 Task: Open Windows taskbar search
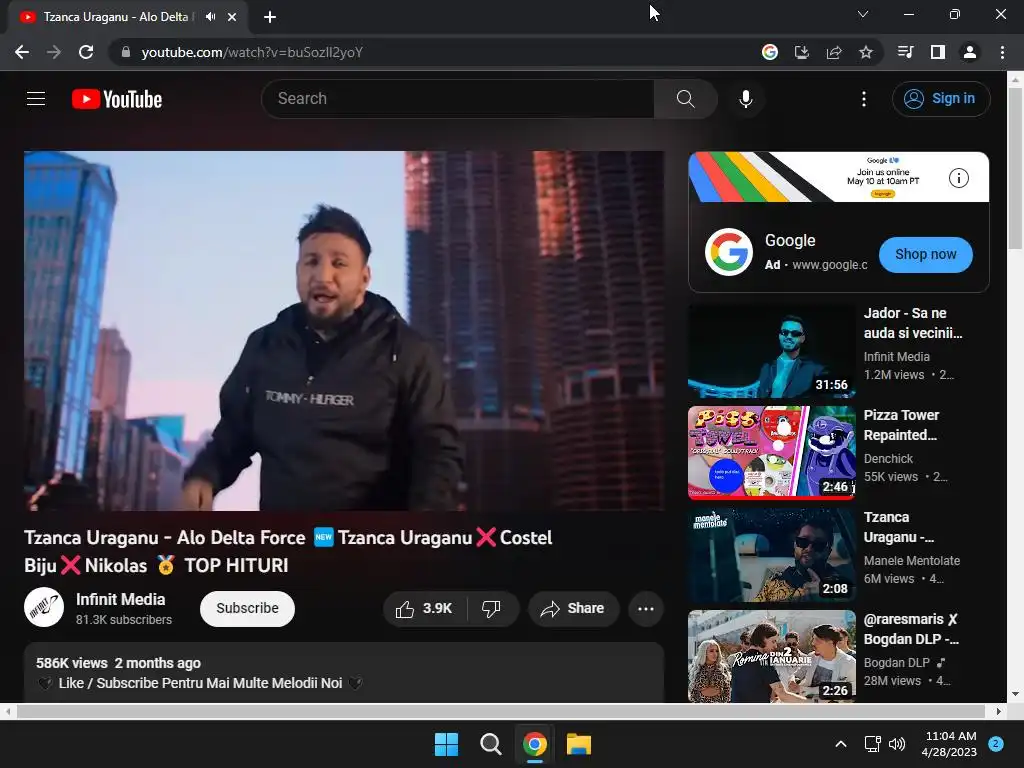point(490,744)
